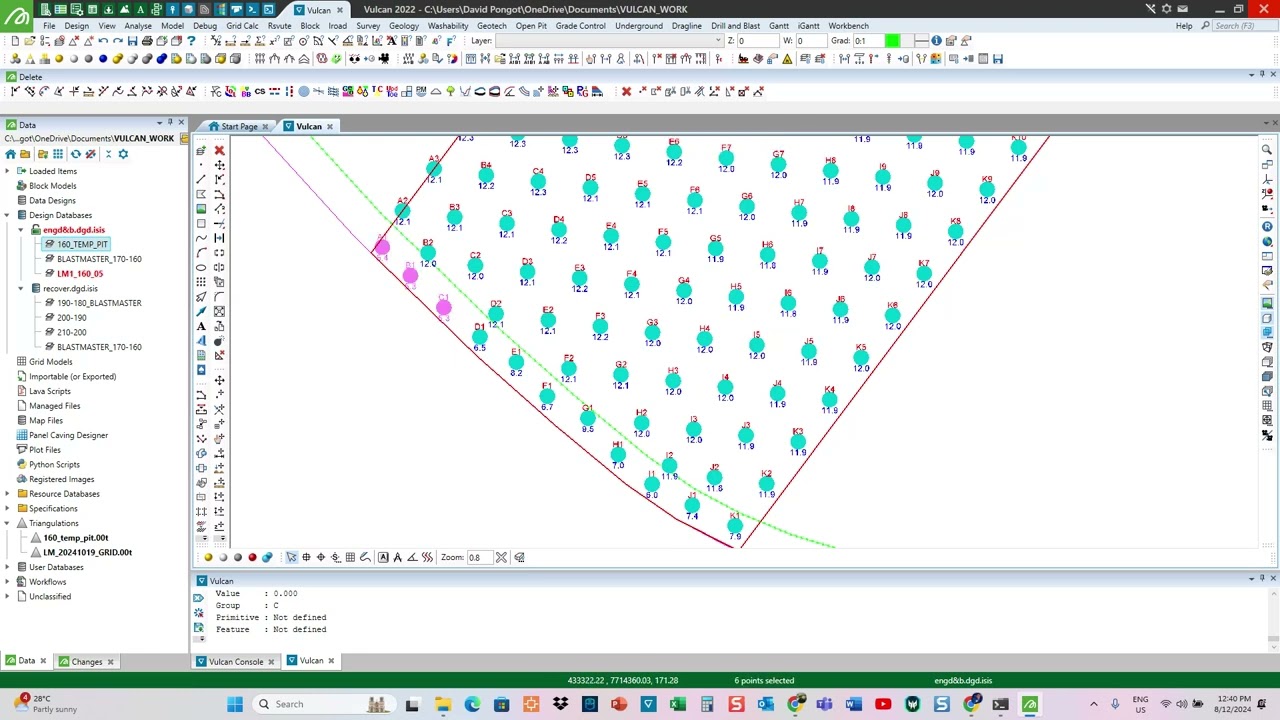The height and width of the screenshot is (720, 1280).
Task: Click the bomb icon in left toolbar
Action: coord(219,340)
